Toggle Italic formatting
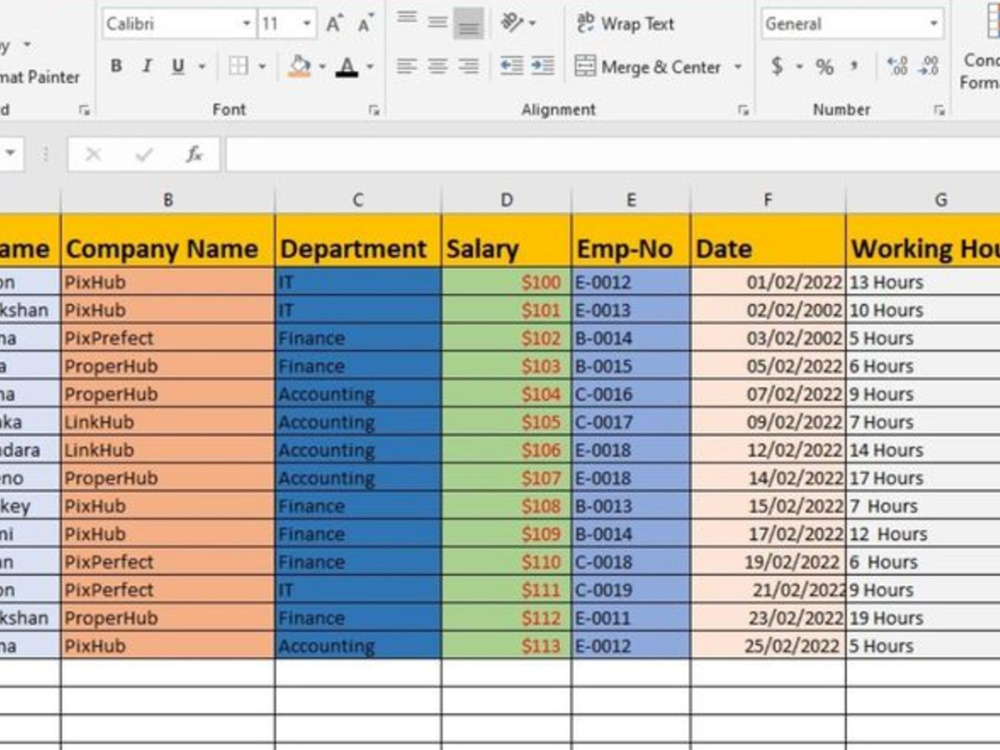Viewport: 1000px width, 750px height. tap(147, 66)
